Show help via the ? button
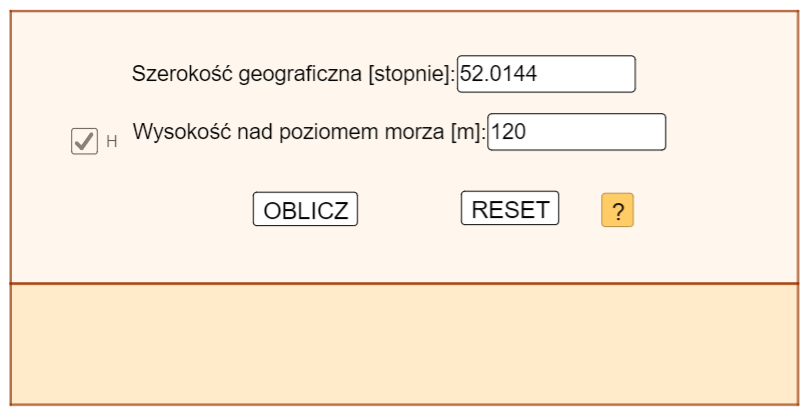Viewport: 811px width, 418px height. (x=617, y=211)
